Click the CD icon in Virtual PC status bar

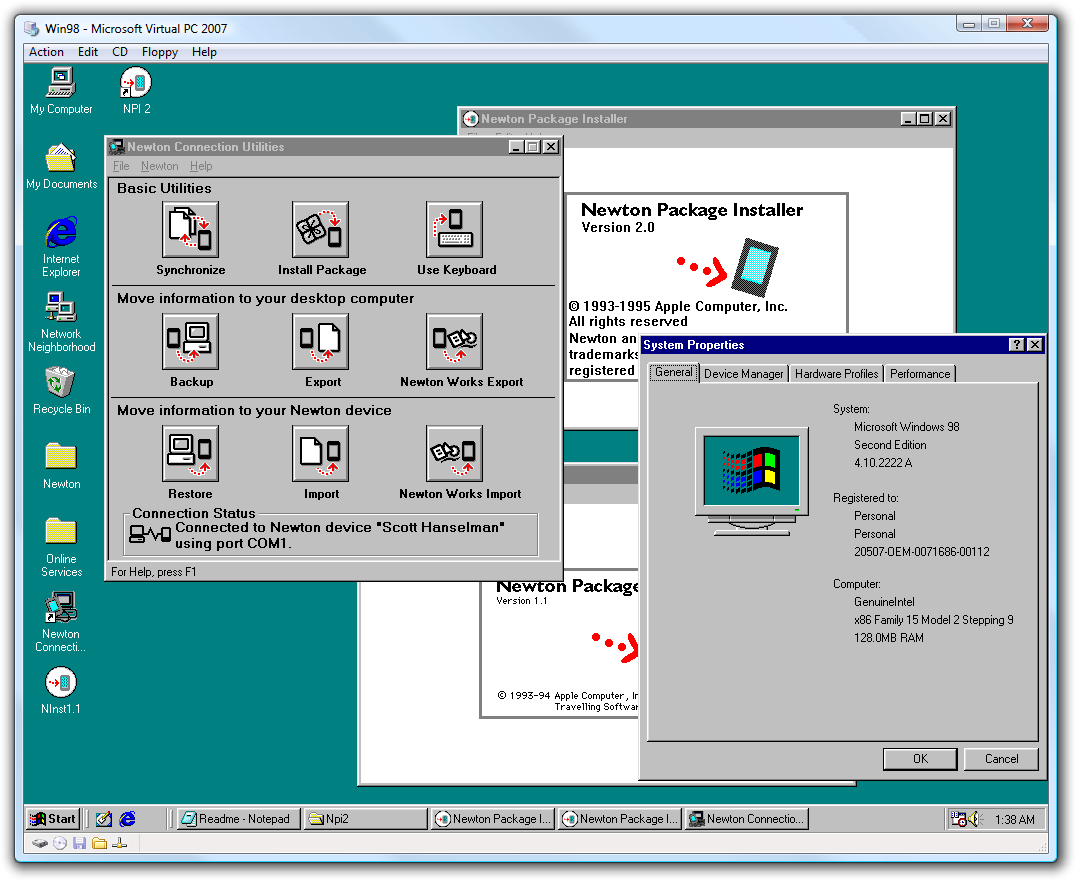tap(60, 843)
